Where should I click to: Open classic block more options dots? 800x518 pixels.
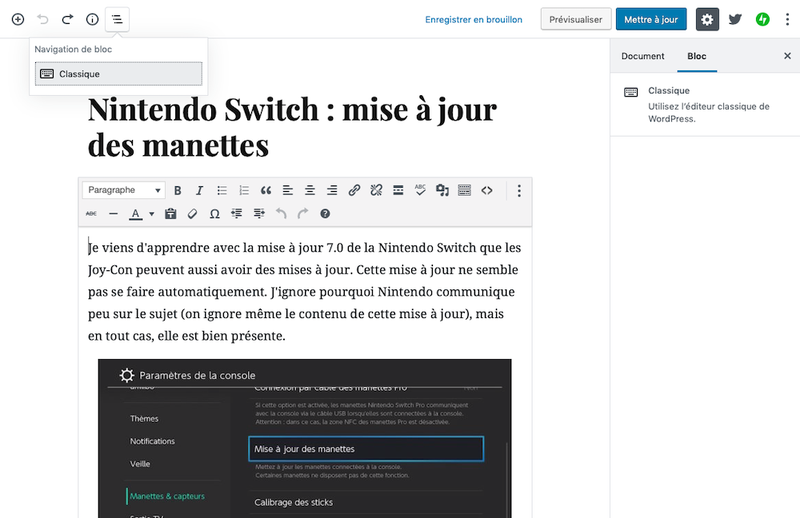click(x=519, y=190)
